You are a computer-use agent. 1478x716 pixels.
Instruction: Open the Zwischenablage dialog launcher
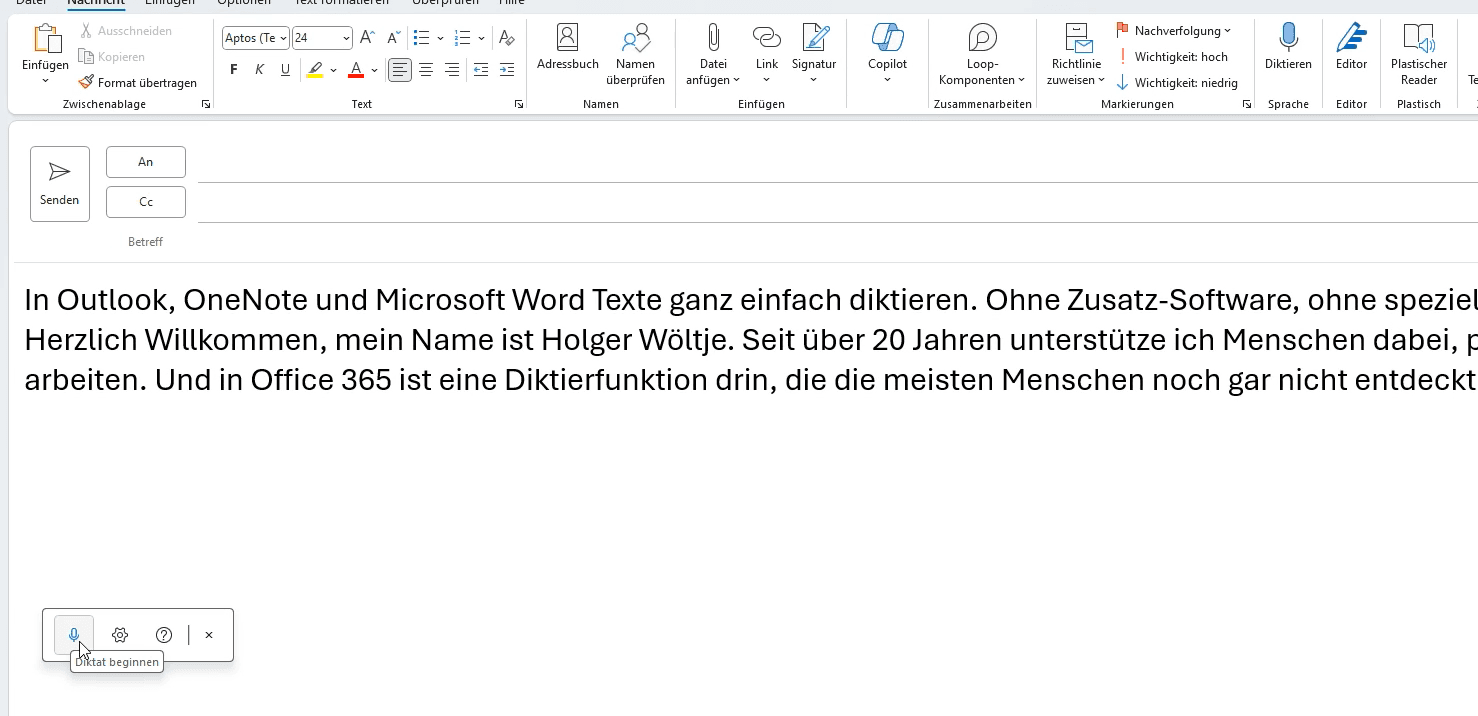pos(206,104)
